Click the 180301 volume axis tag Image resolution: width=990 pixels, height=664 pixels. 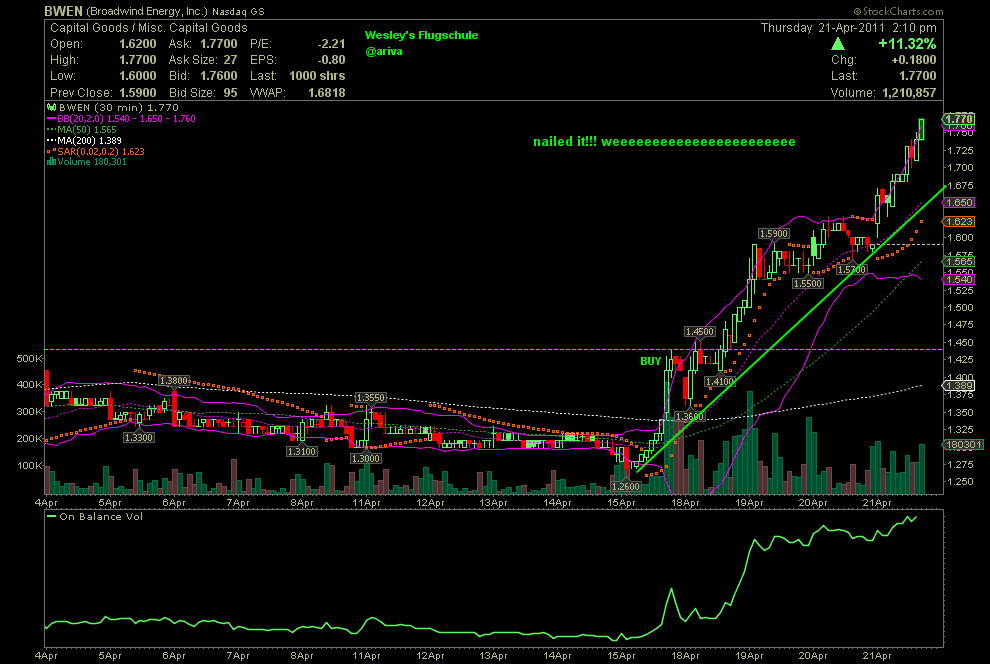click(x=963, y=444)
